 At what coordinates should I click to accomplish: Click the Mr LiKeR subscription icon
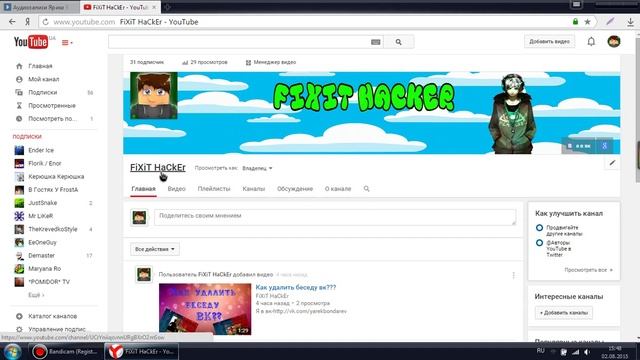point(19,216)
